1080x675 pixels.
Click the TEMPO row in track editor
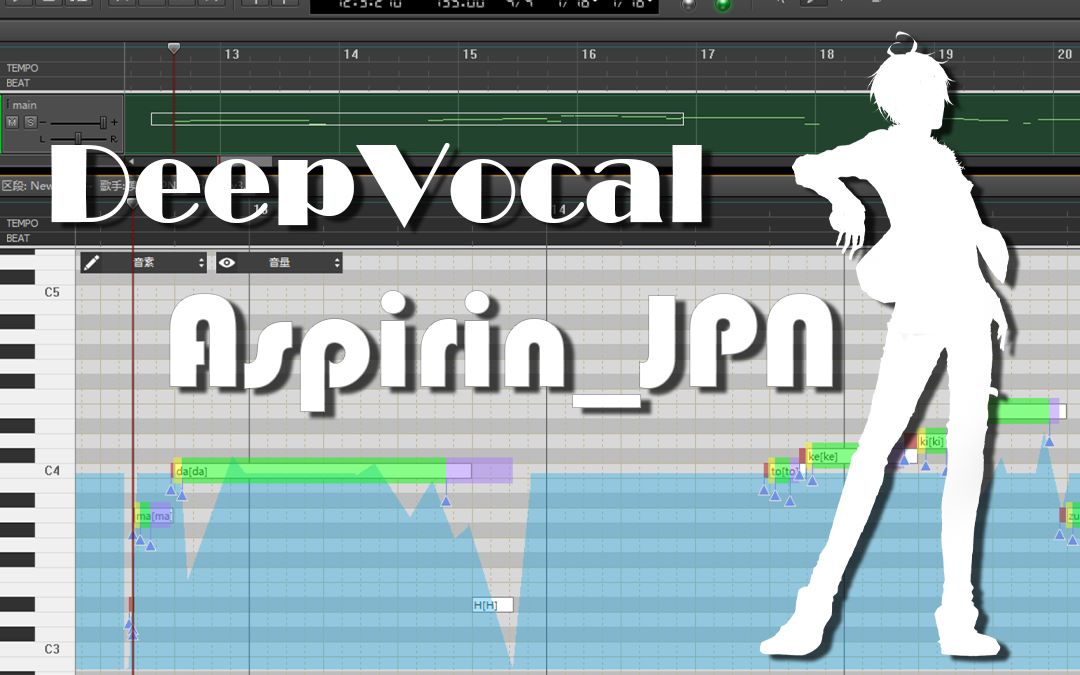coord(23,68)
